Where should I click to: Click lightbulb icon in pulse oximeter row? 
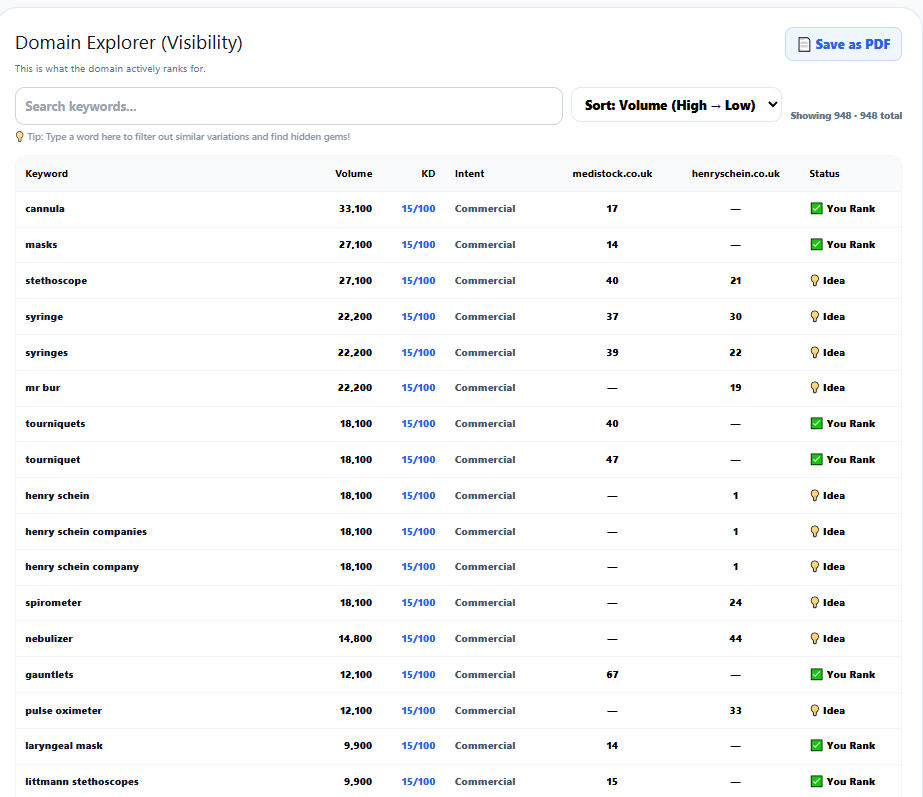815,710
